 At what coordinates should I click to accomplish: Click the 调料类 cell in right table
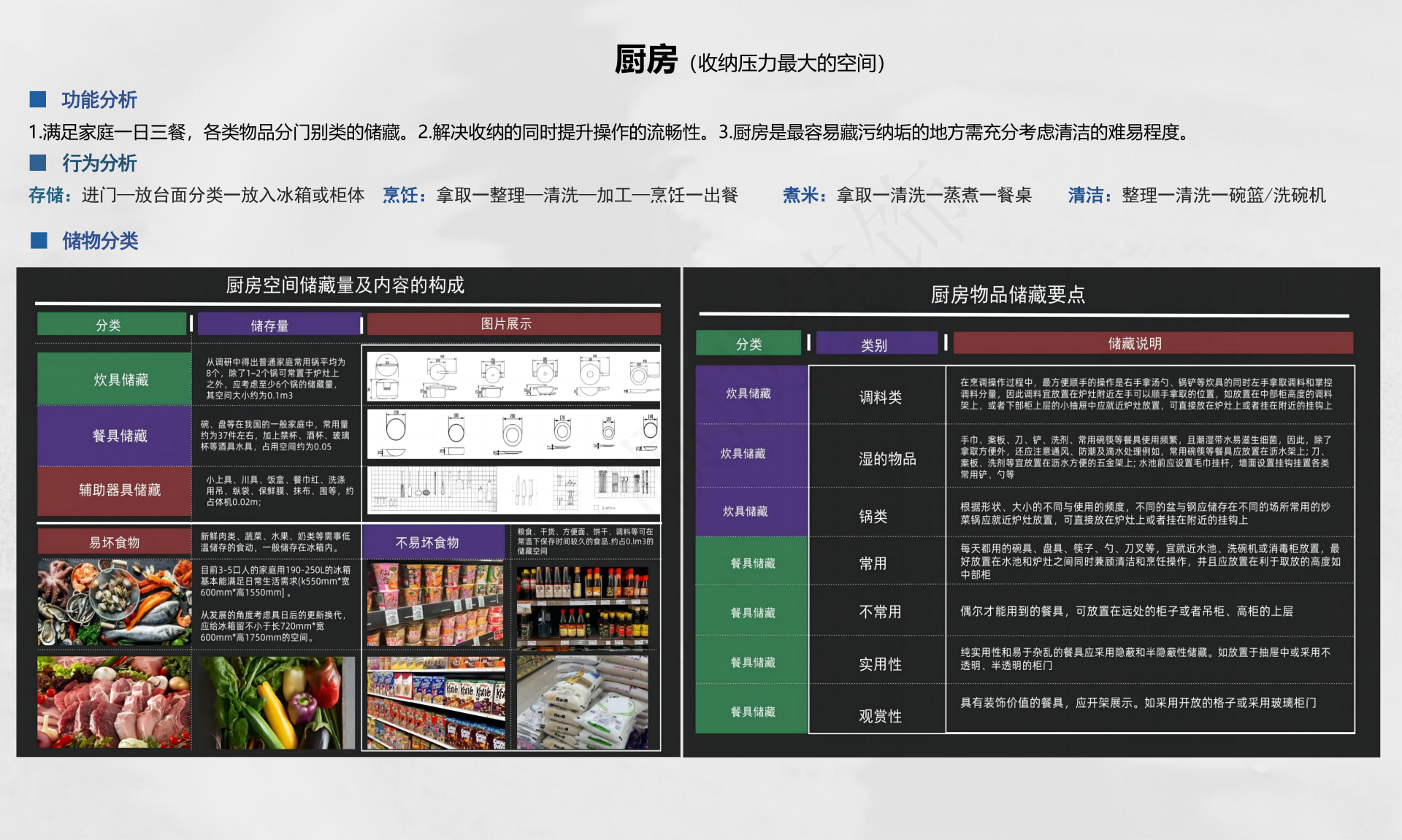point(879,397)
